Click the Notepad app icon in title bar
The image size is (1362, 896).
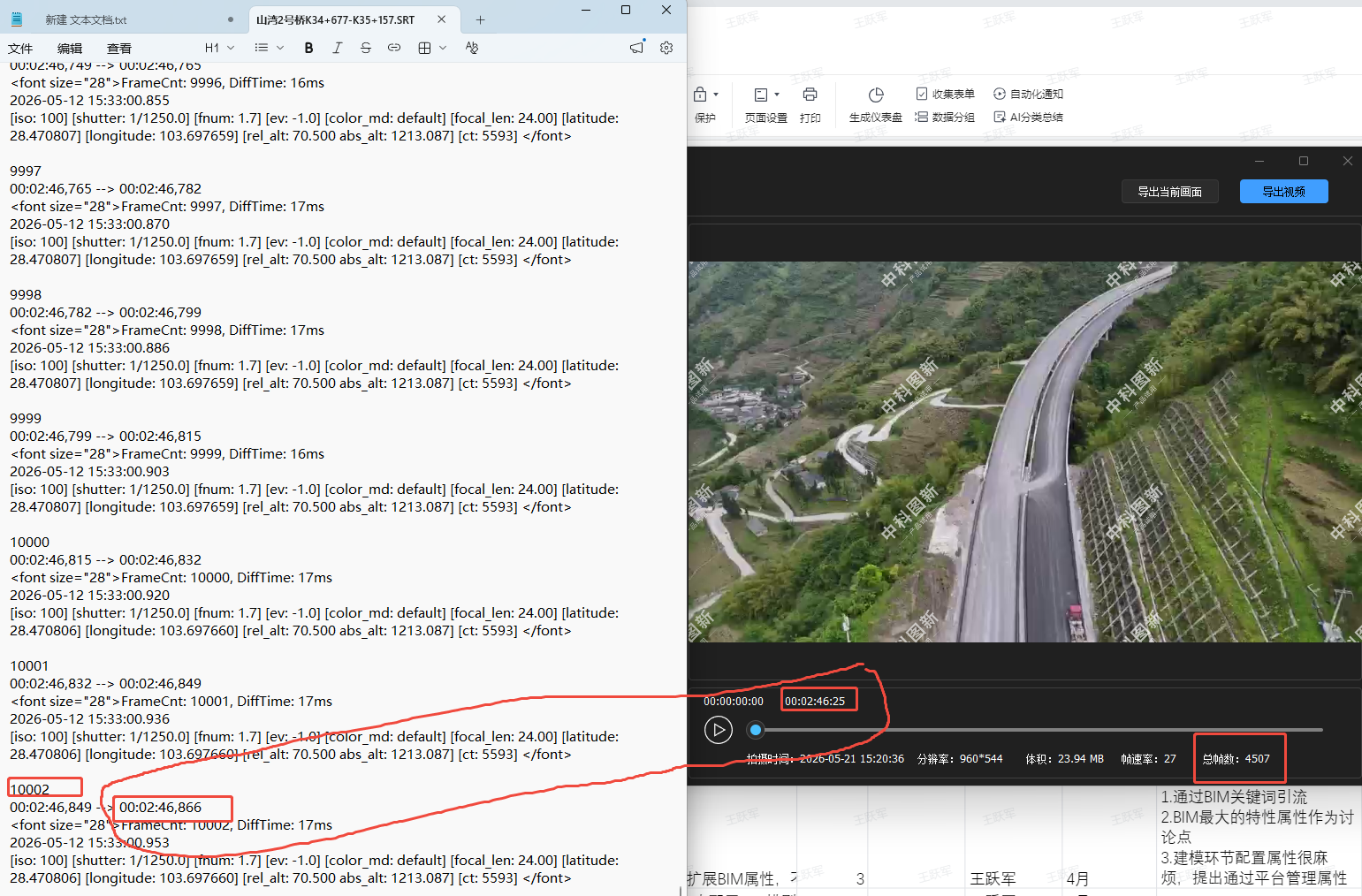pos(16,19)
